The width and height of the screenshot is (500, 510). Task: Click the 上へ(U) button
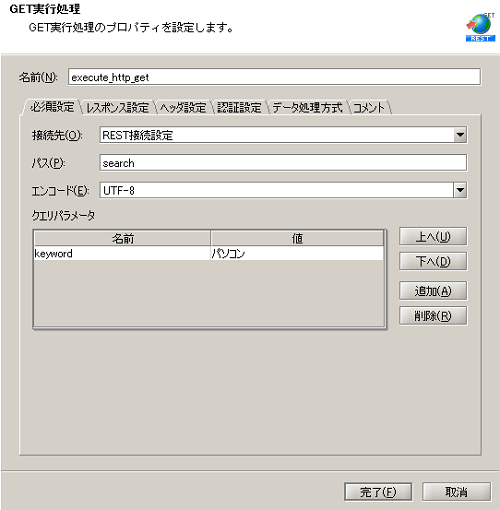[x=433, y=237]
